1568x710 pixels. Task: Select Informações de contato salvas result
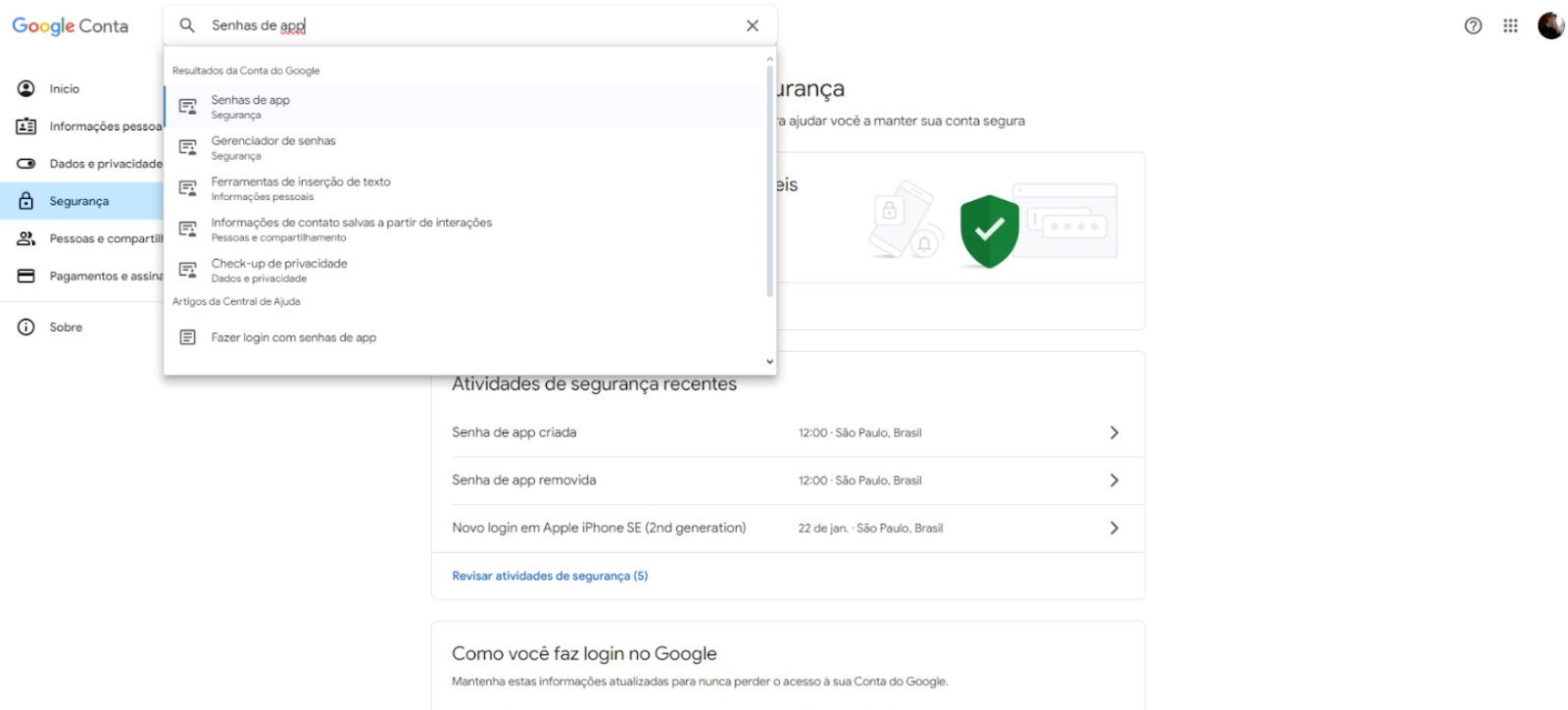point(464,229)
